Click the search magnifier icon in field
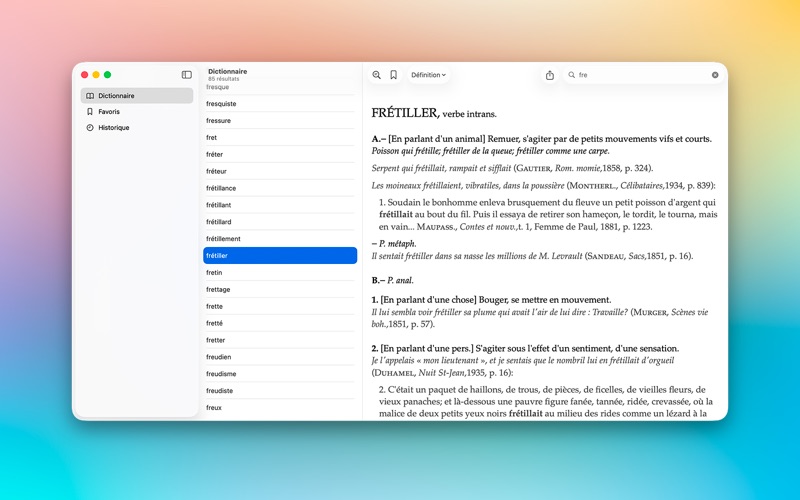The height and width of the screenshot is (500, 800). [x=571, y=75]
